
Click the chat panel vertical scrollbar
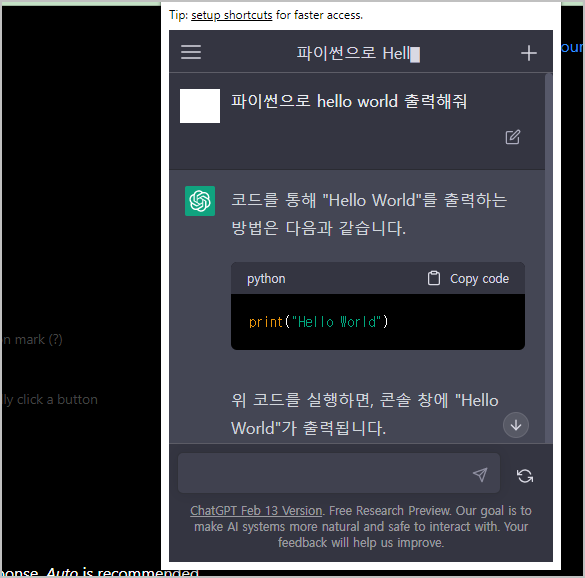click(x=548, y=257)
